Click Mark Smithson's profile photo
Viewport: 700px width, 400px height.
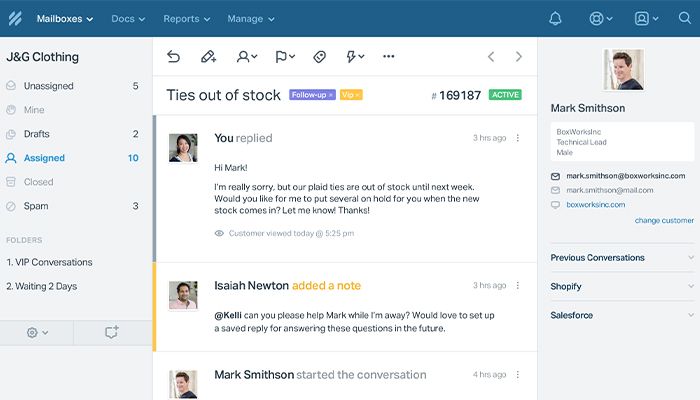[623, 70]
